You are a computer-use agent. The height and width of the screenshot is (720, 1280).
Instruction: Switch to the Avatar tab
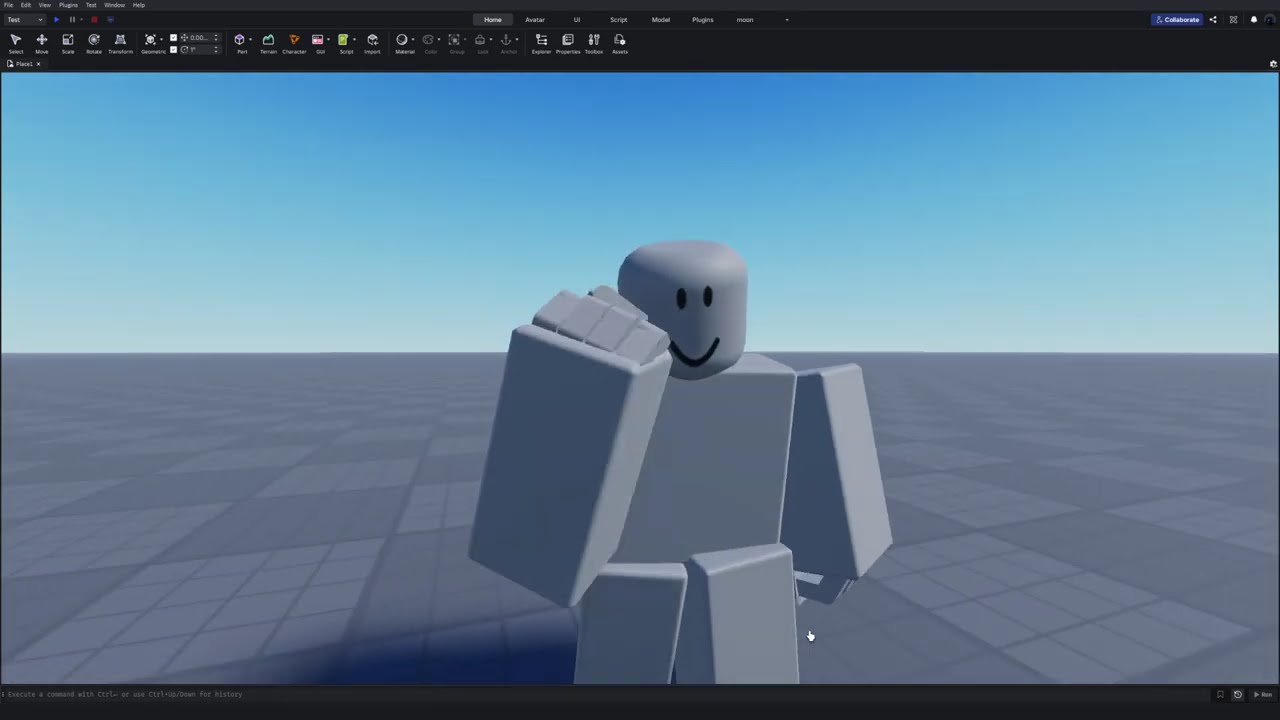pyautogui.click(x=535, y=19)
